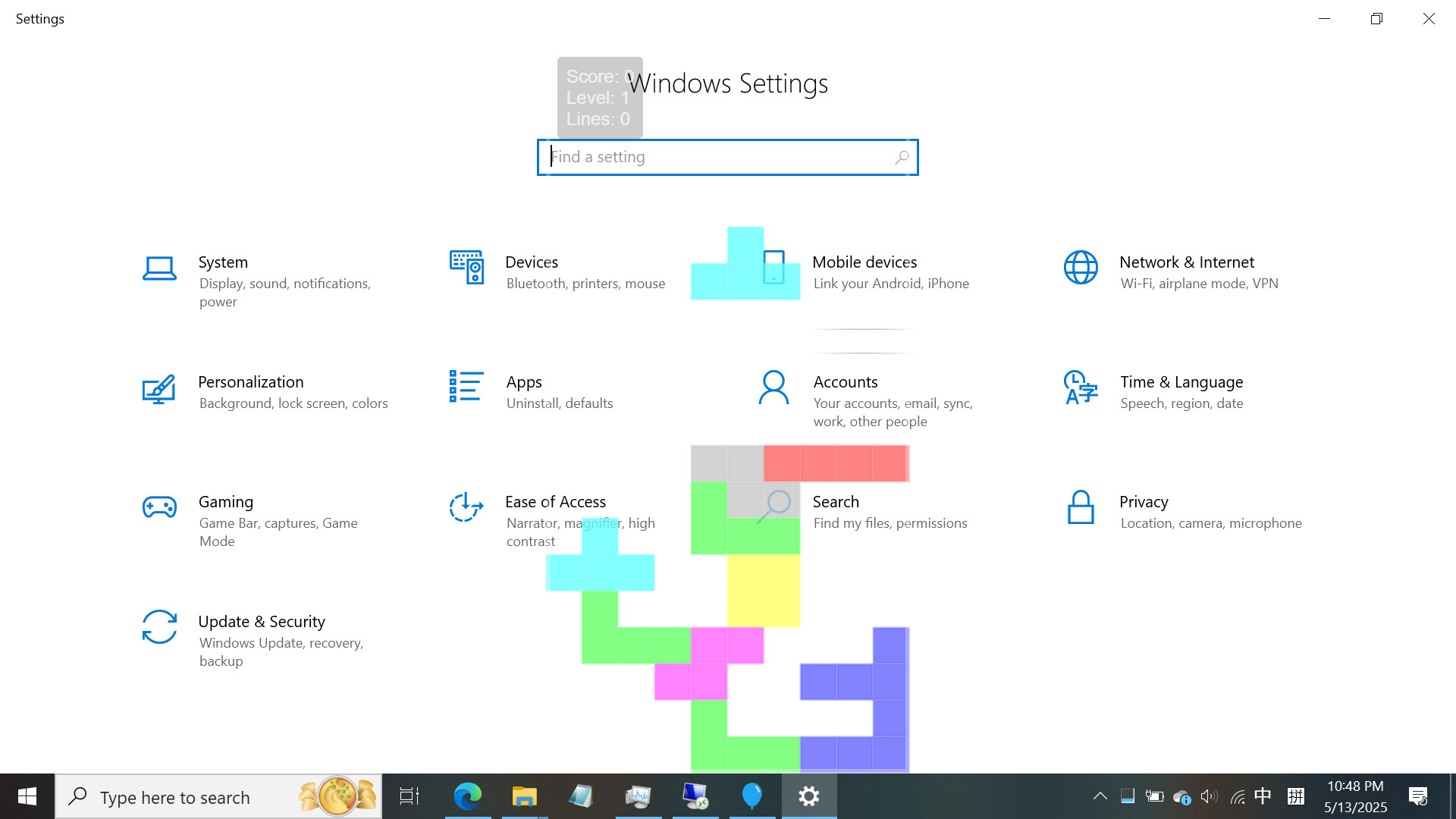Click the Gaming controller icon
Image resolution: width=1456 pixels, height=819 pixels.
(x=159, y=507)
